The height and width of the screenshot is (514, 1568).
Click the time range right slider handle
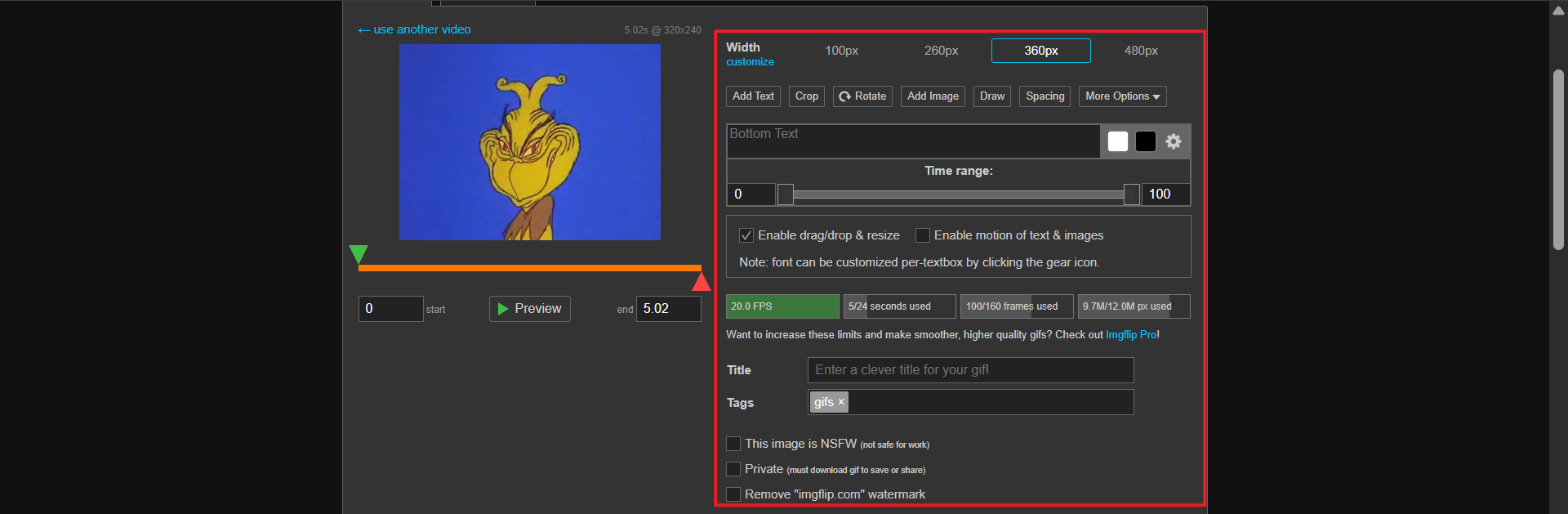[x=1131, y=194]
